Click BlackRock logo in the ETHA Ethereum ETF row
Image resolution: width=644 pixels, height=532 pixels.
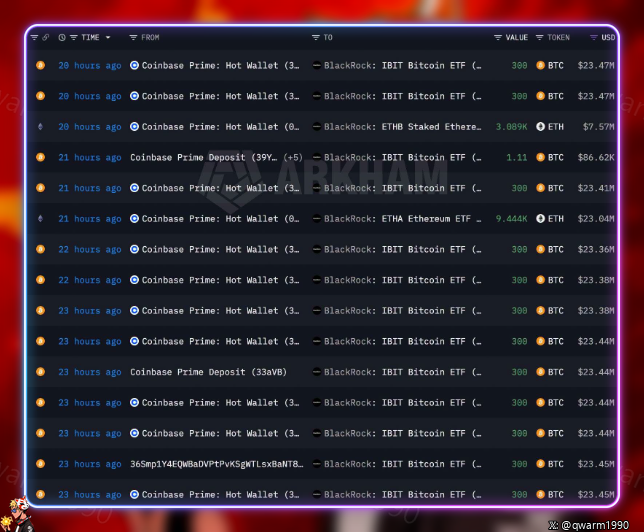click(317, 219)
